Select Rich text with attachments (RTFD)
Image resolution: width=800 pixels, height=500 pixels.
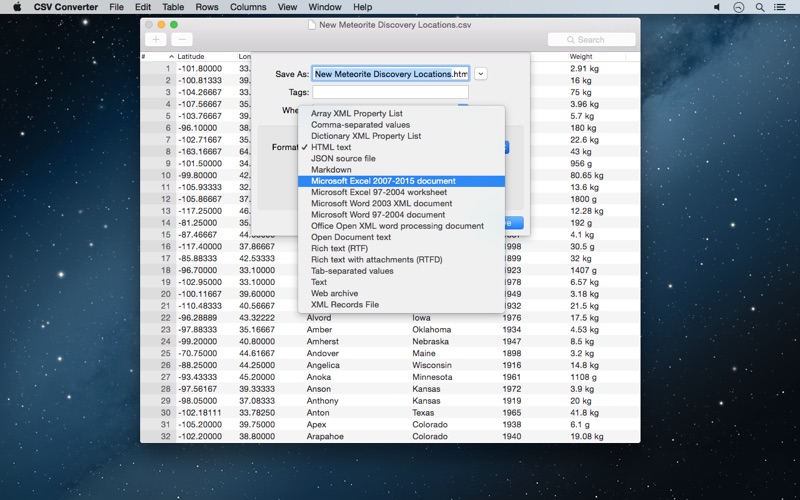pyautogui.click(x=402, y=259)
